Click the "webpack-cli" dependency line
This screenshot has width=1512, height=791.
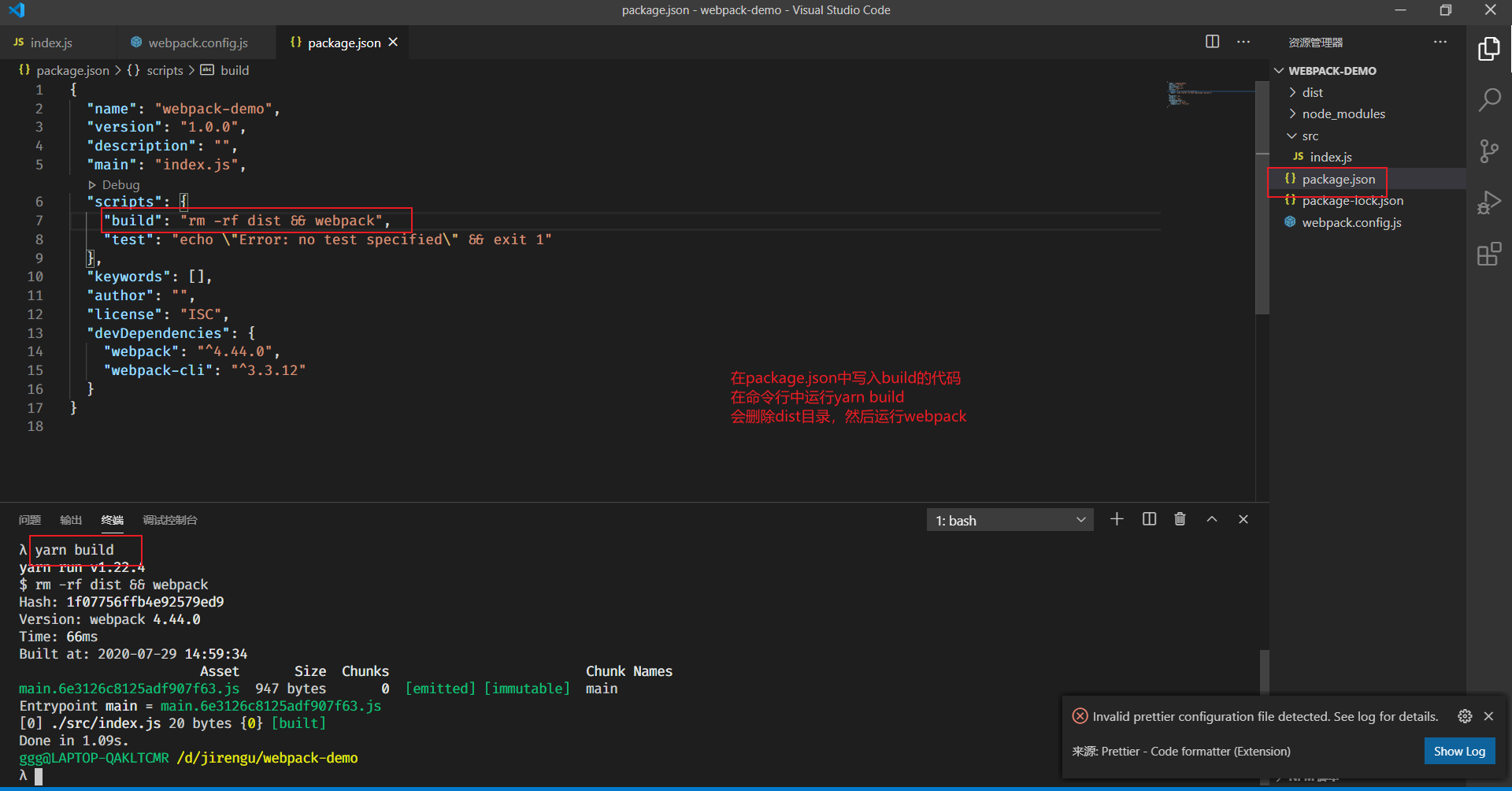(x=205, y=370)
